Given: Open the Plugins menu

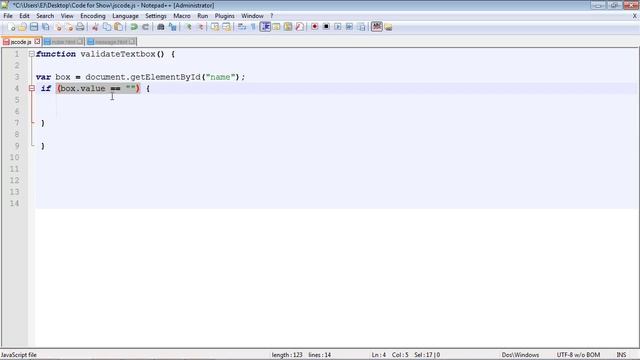Looking at the screenshot, I should pos(224,16).
